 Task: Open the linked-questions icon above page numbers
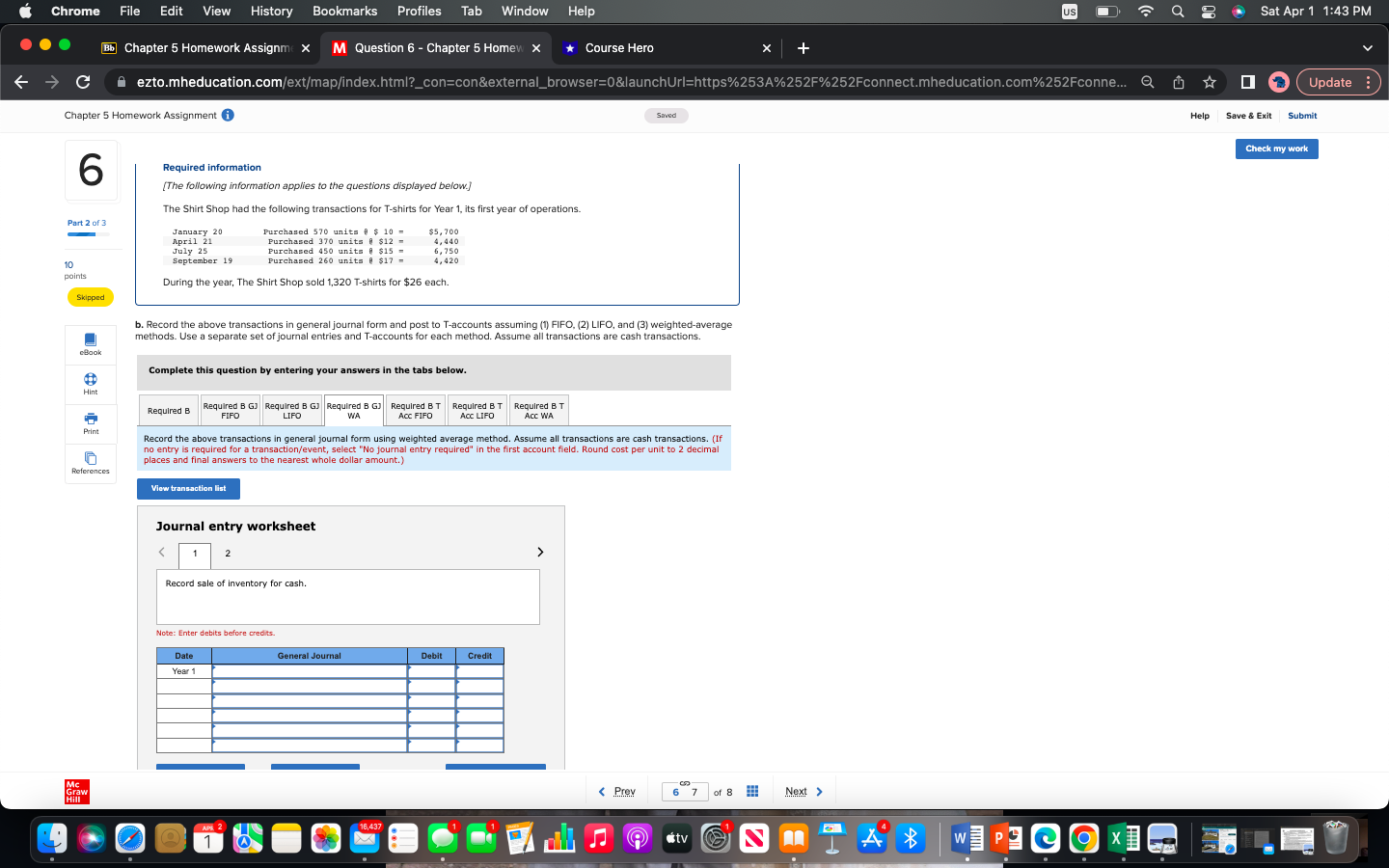click(685, 782)
